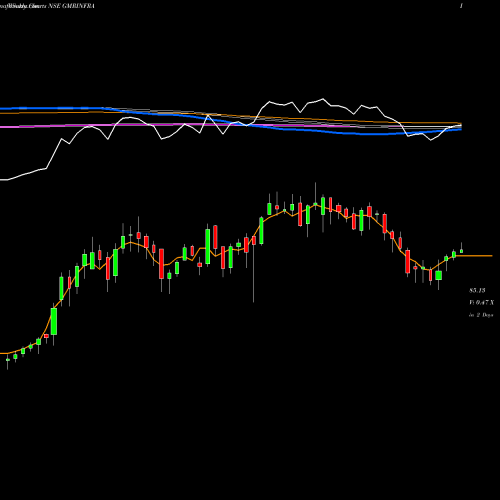Click the V: 0.47 X volume label
500x500 pixels.
482,303
